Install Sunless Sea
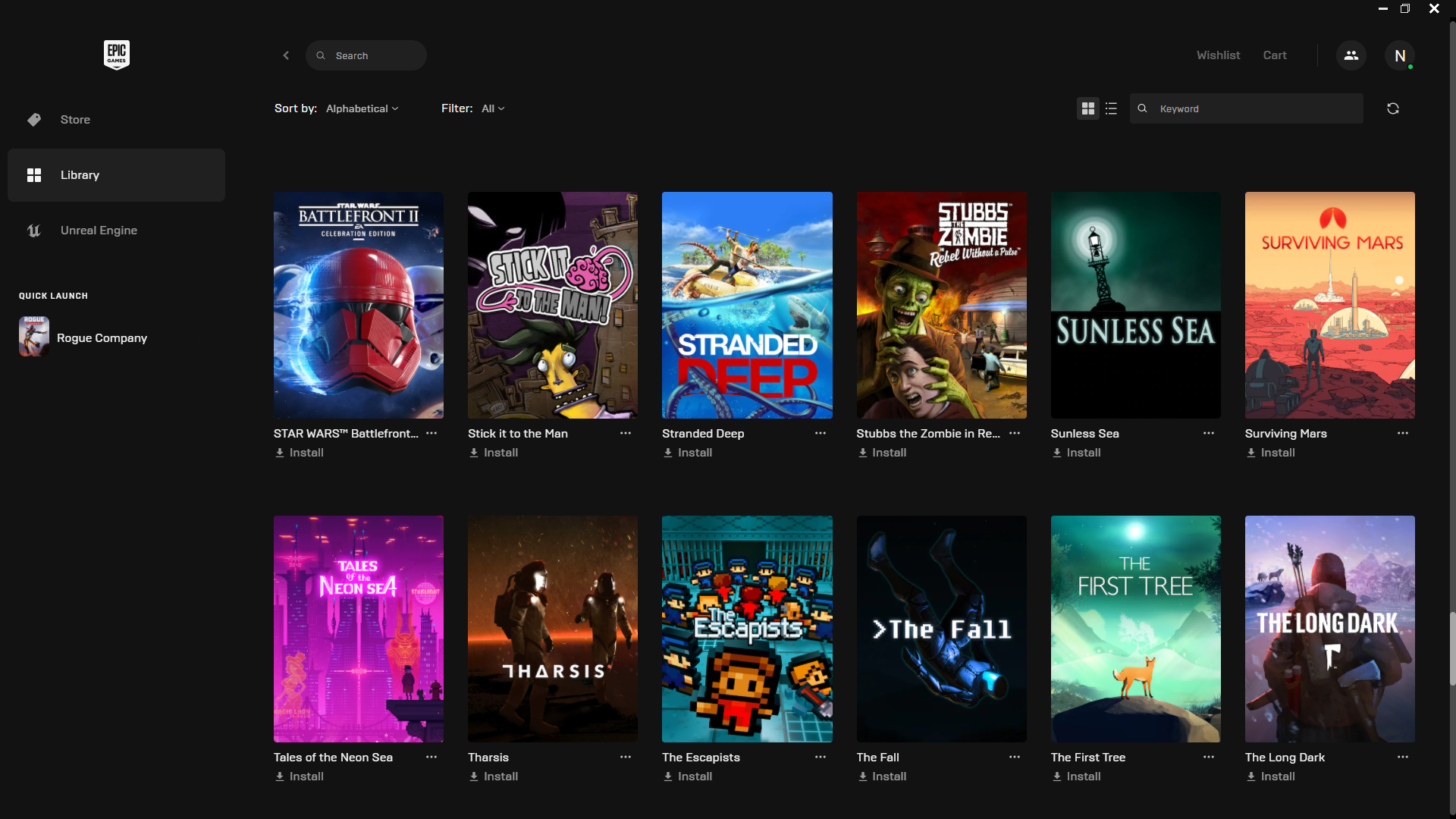Screen dimensions: 1456x819 pyautogui.click(x=1076, y=453)
